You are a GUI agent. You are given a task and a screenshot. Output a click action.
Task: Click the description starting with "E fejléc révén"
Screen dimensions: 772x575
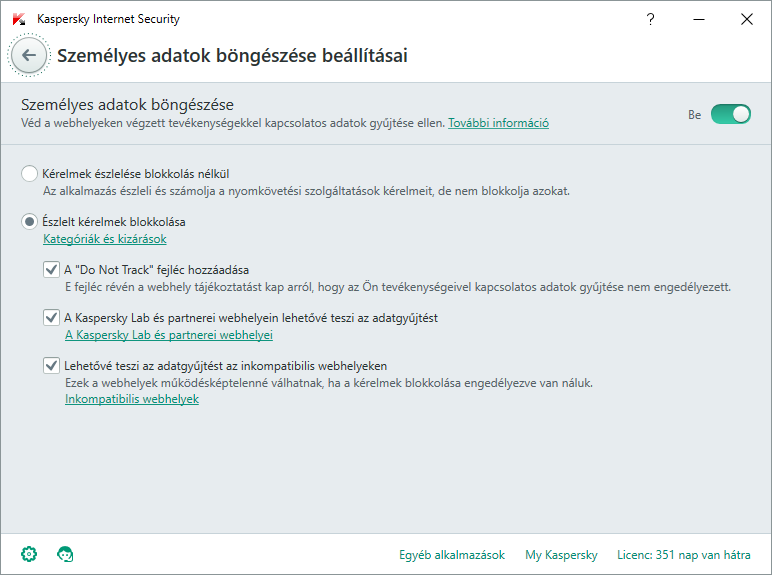tap(398, 287)
